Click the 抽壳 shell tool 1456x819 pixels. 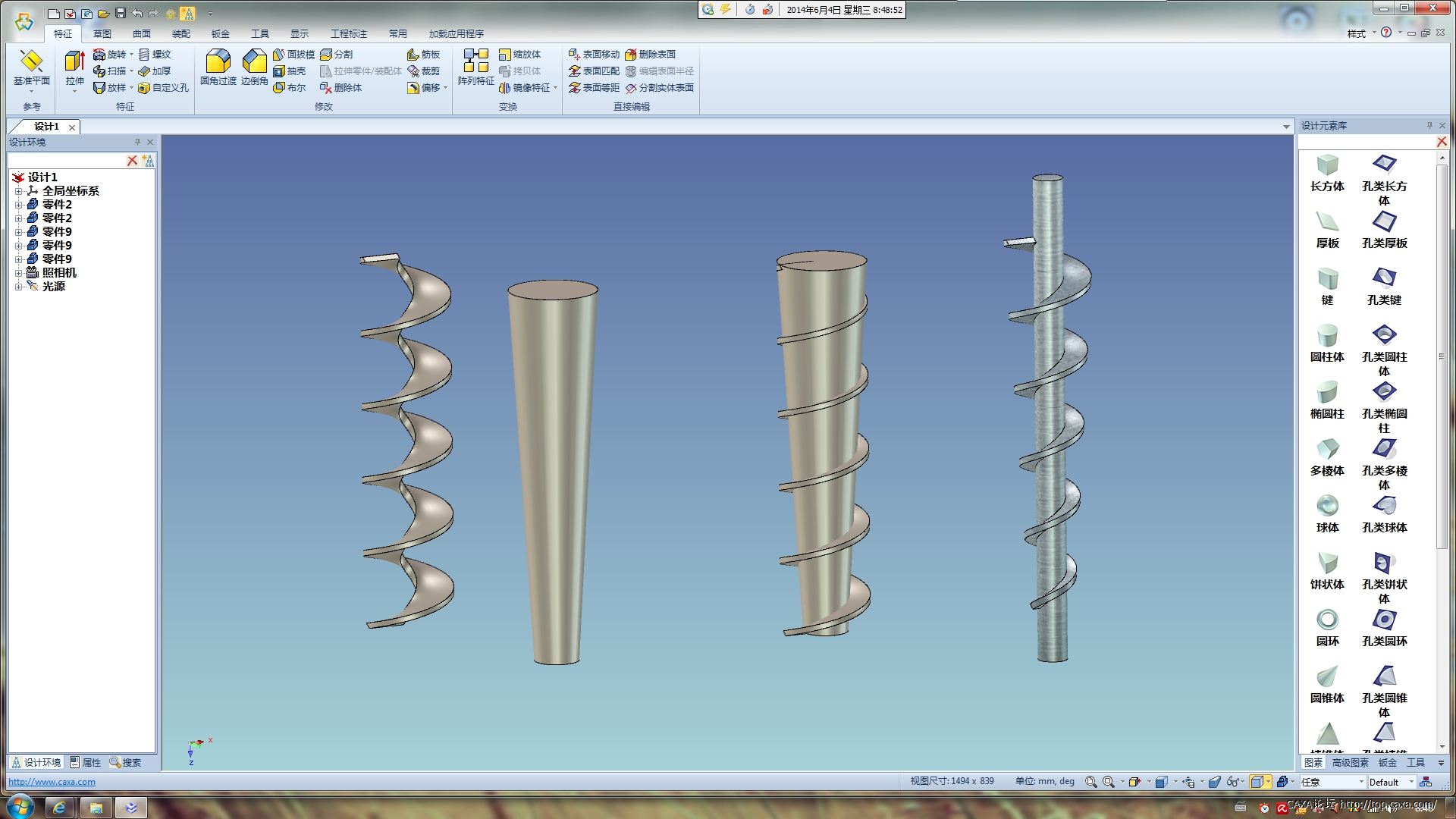click(290, 71)
